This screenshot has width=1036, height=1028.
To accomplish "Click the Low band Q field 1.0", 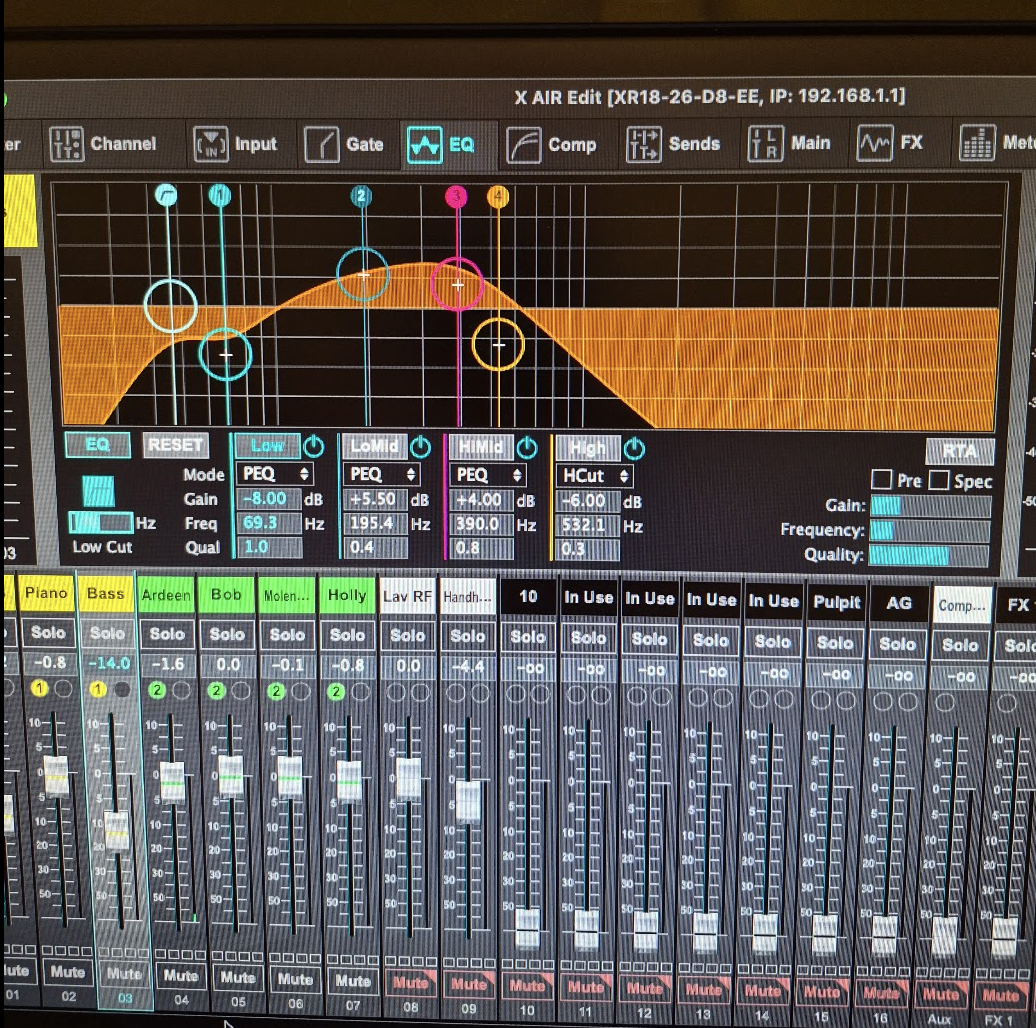I will (x=269, y=548).
